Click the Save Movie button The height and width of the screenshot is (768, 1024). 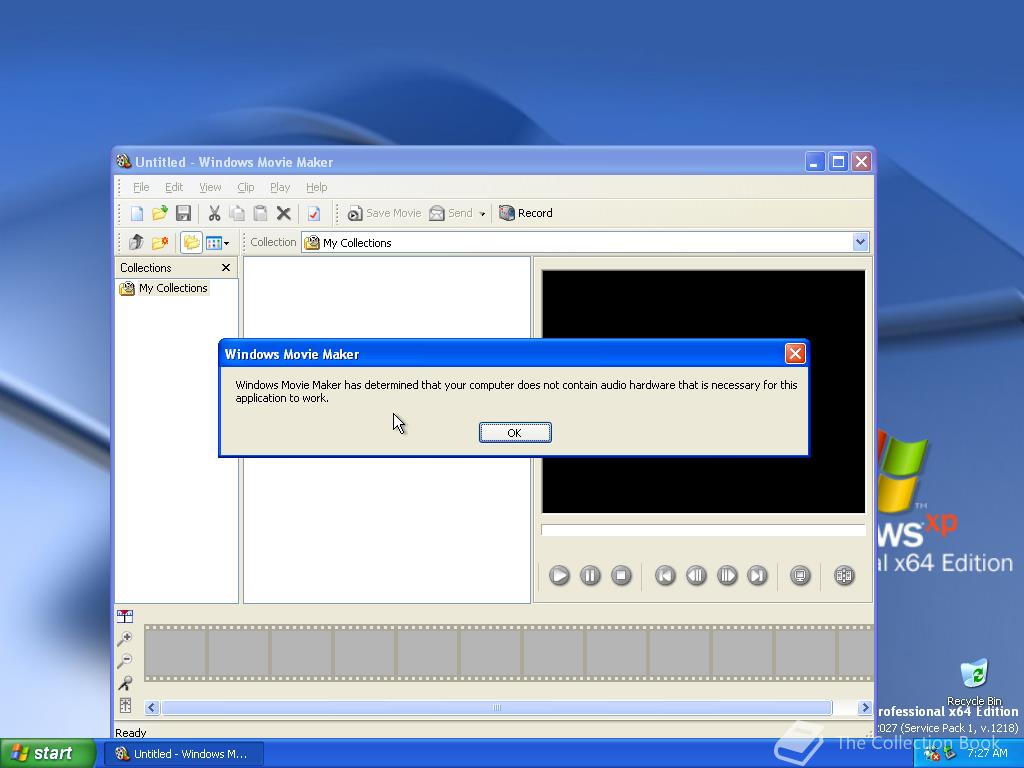pos(384,213)
